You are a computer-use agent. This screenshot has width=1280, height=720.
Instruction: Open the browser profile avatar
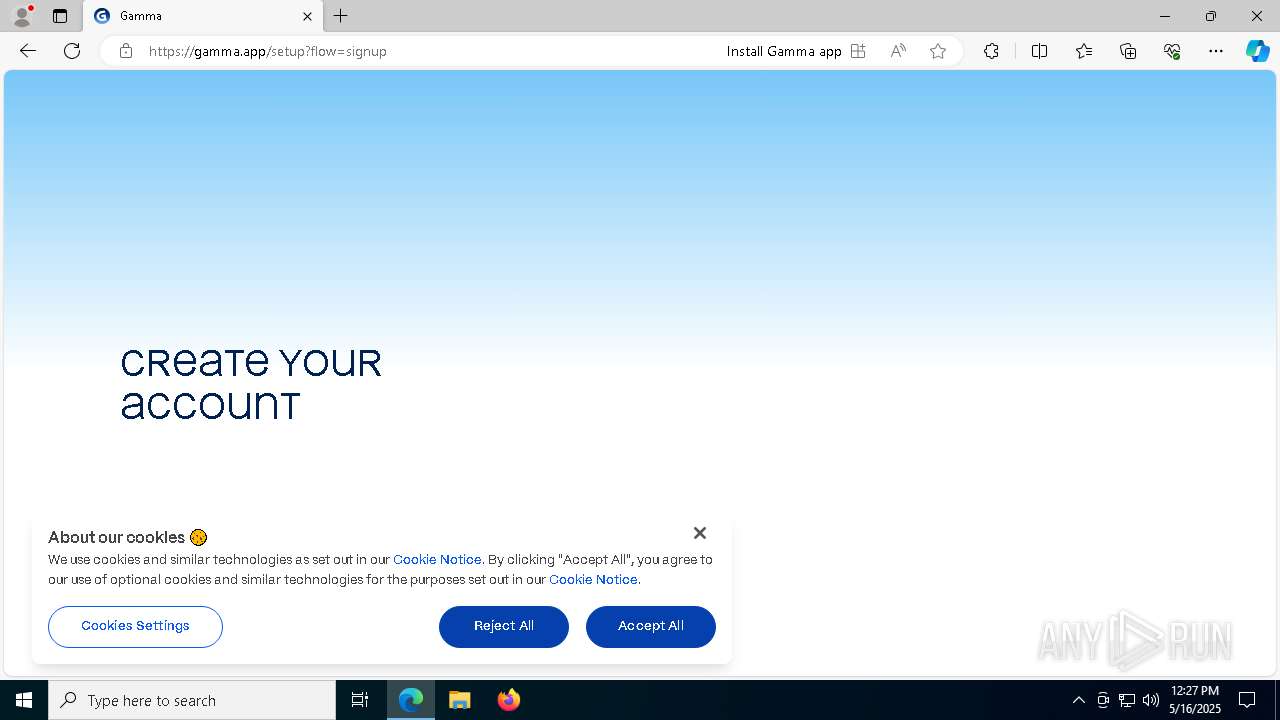click(22, 16)
